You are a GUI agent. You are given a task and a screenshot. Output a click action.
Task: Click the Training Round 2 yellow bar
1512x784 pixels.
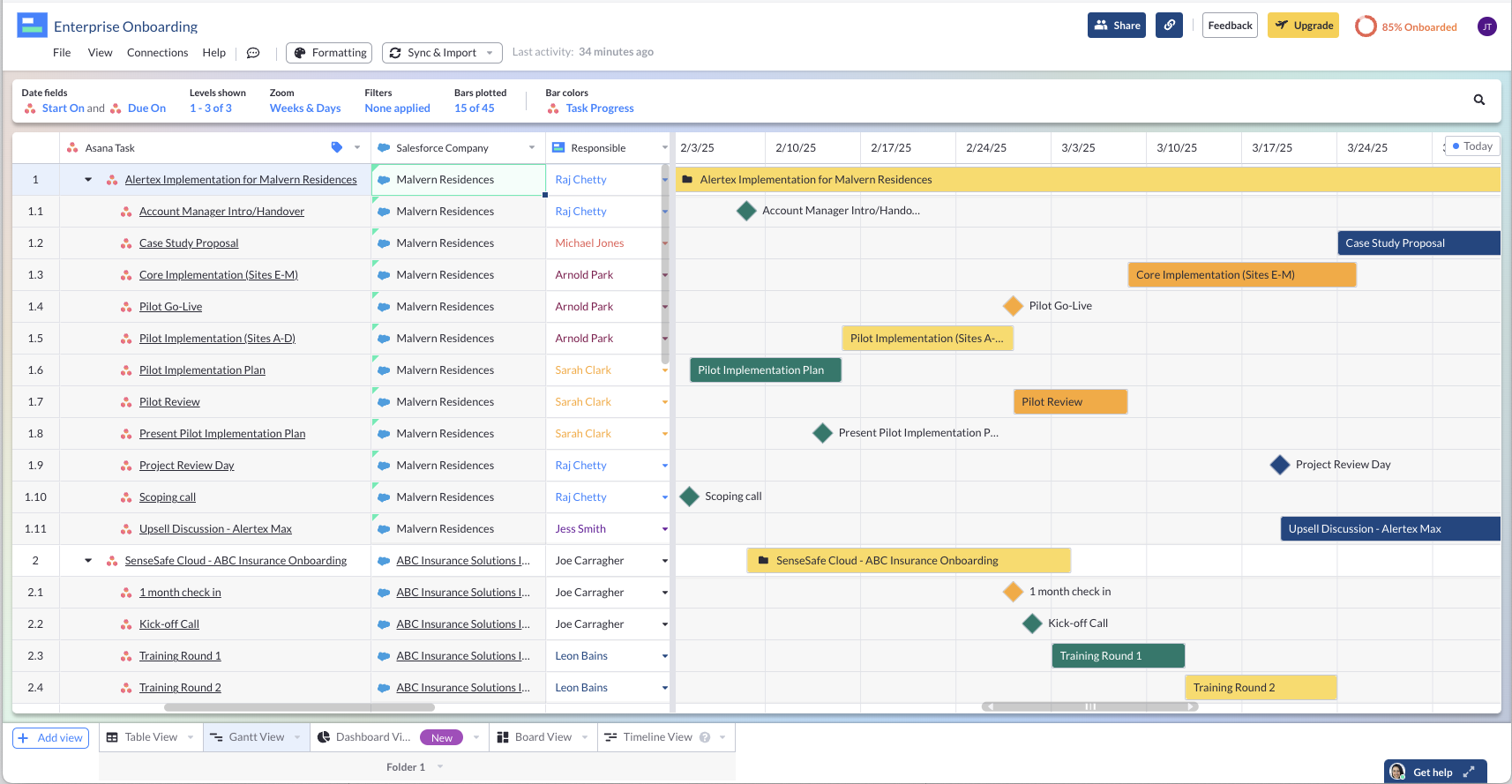(1261, 688)
